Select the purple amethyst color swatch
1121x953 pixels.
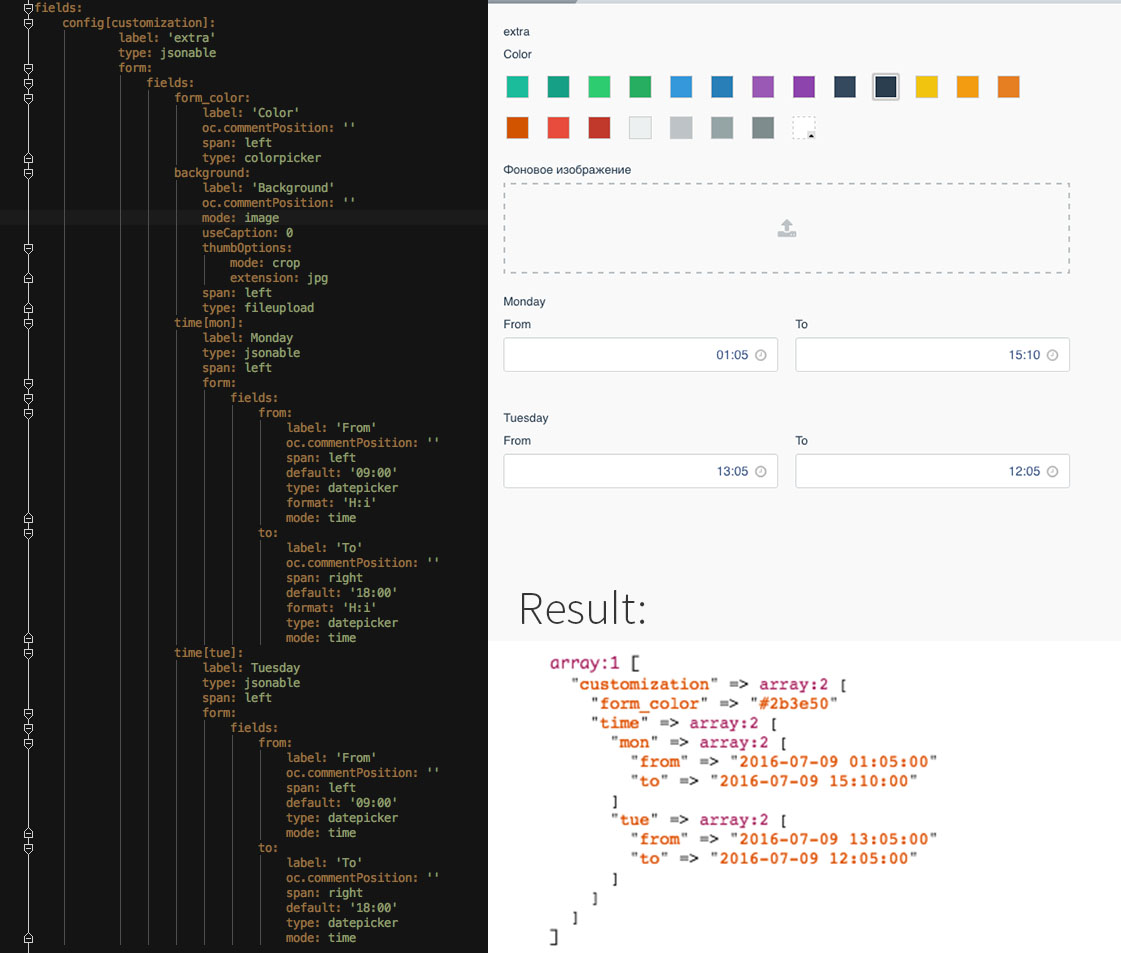pyautogui.click(x=763, y=87)
